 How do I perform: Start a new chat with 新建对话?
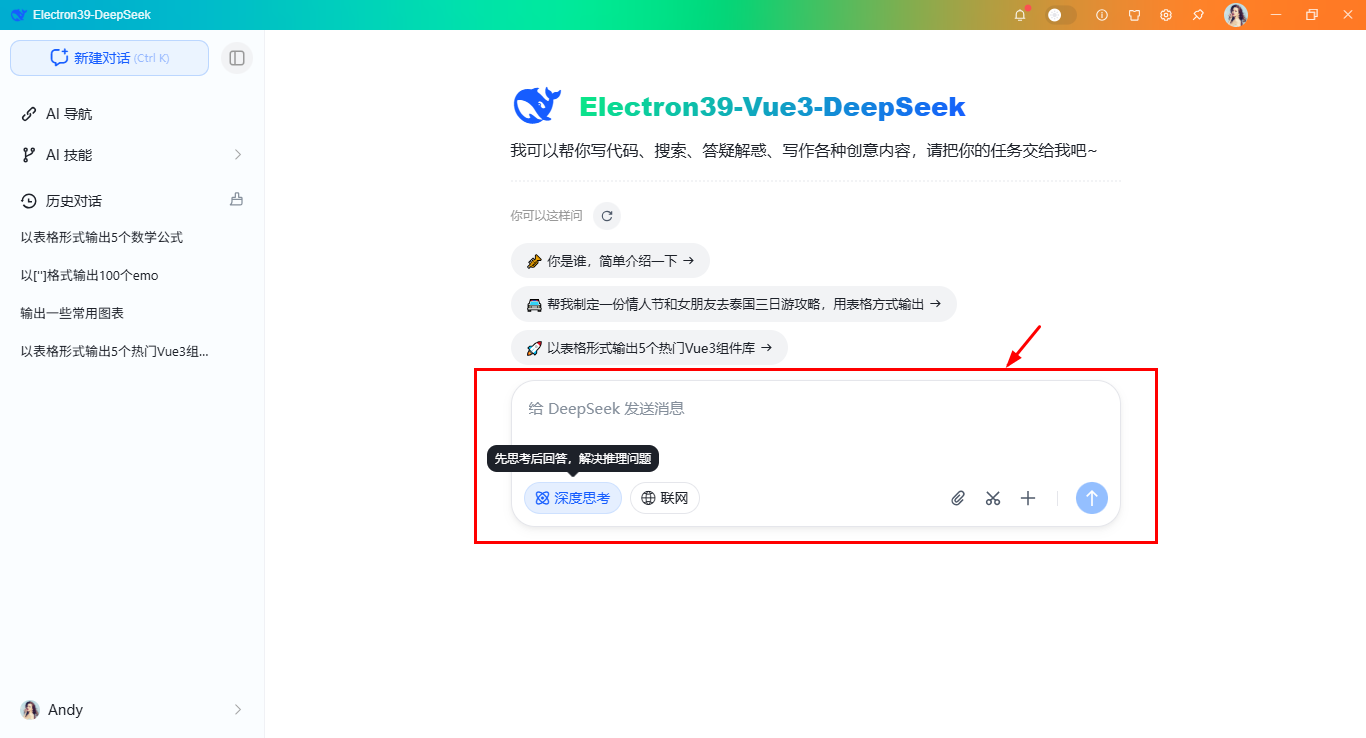[x=109, y=57]
